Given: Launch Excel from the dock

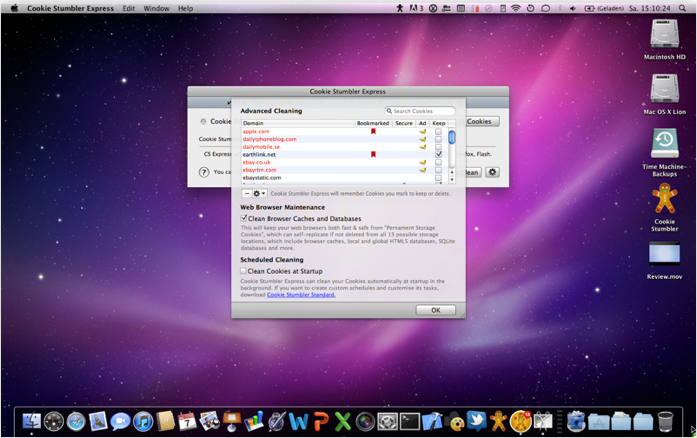Looking at the screenshot, I should [x=343, y=421].
